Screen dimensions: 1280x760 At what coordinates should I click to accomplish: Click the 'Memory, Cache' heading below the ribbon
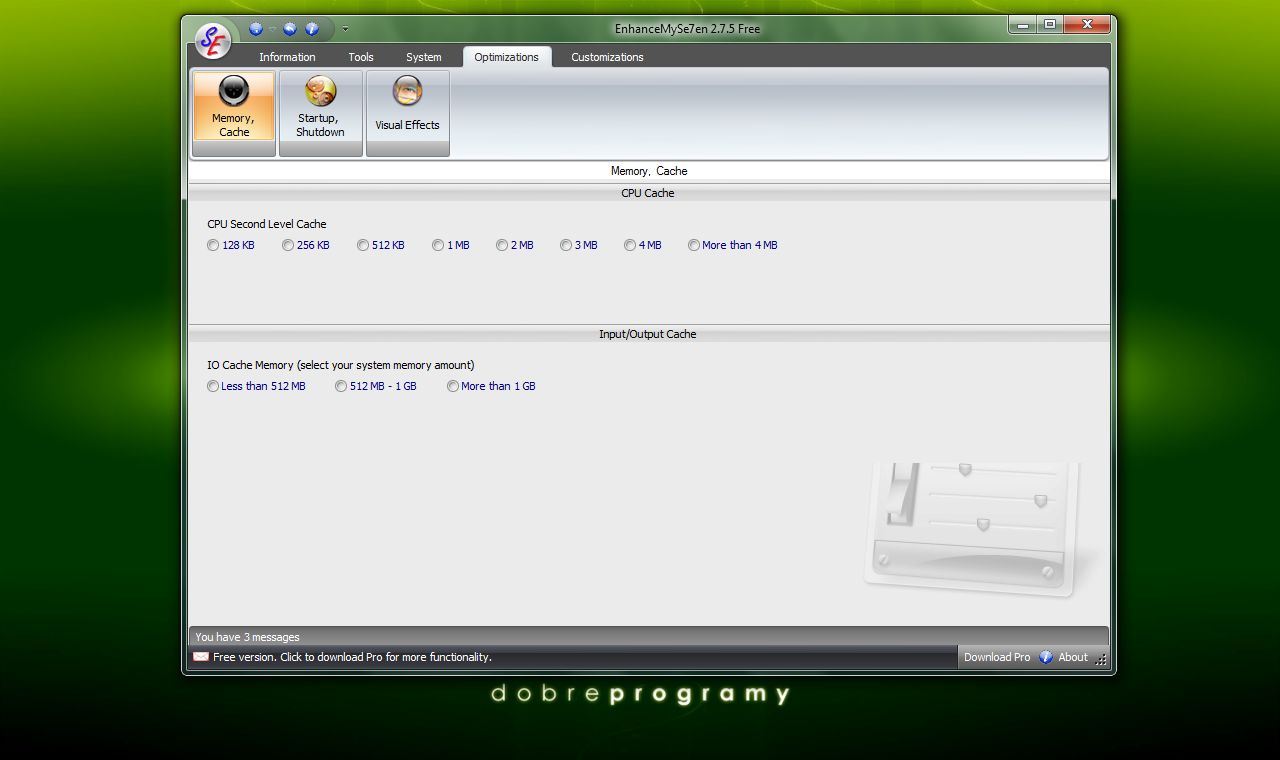[649, 171]
